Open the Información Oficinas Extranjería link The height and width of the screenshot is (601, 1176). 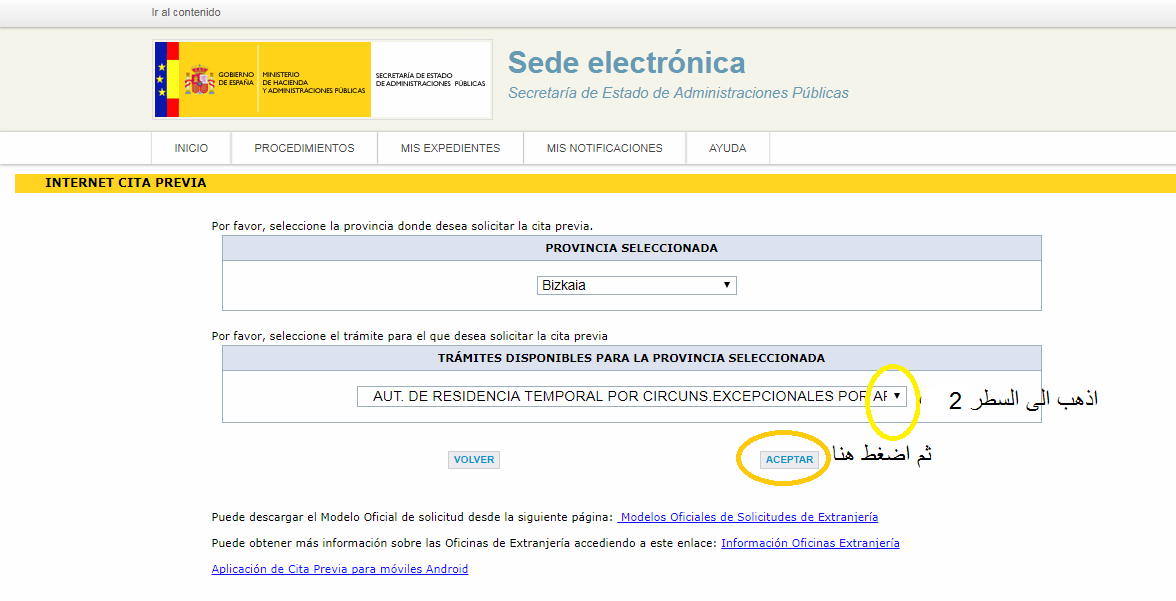[x=810, y=543]
